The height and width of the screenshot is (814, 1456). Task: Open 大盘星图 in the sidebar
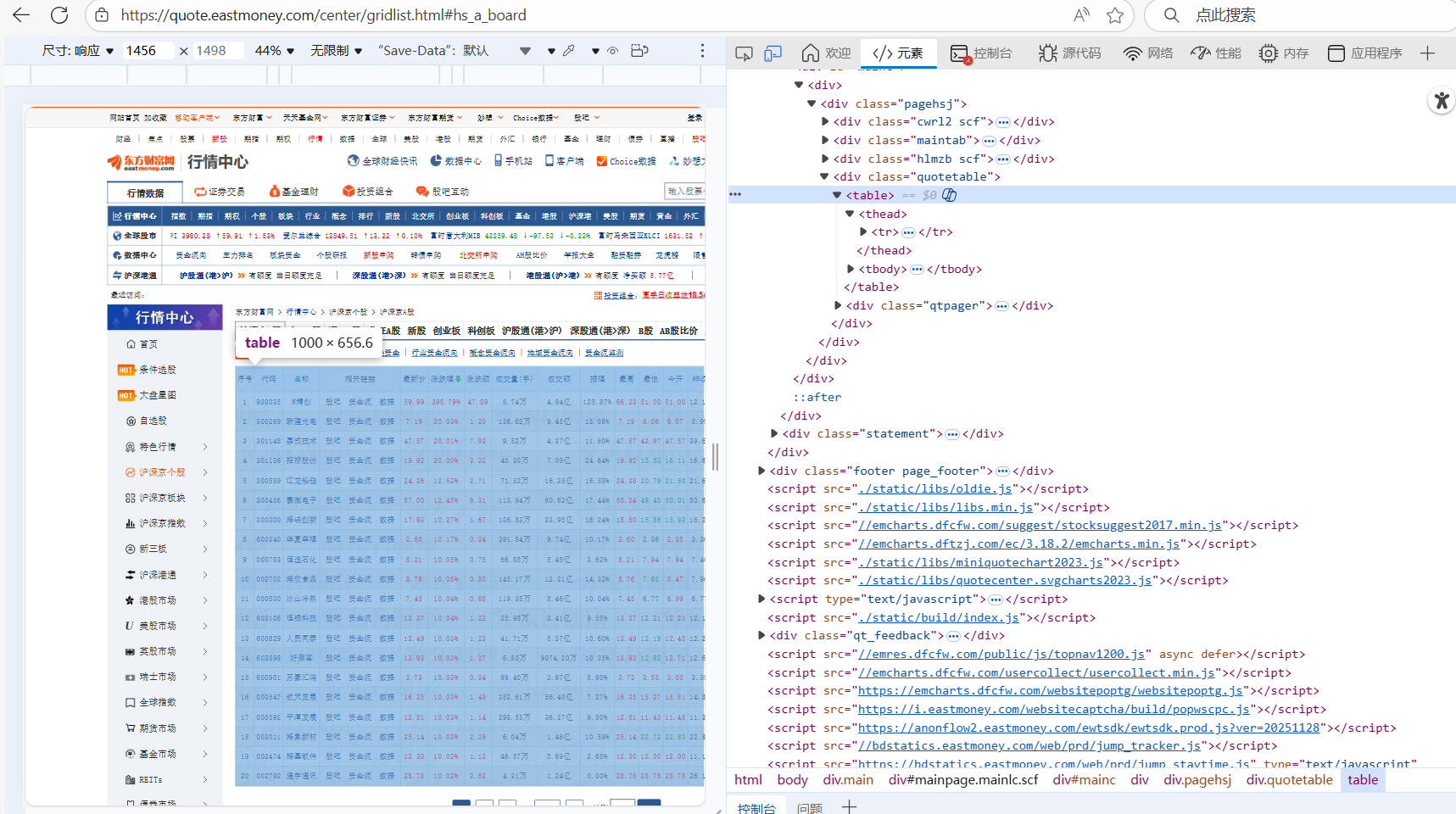tap(147, 395)
